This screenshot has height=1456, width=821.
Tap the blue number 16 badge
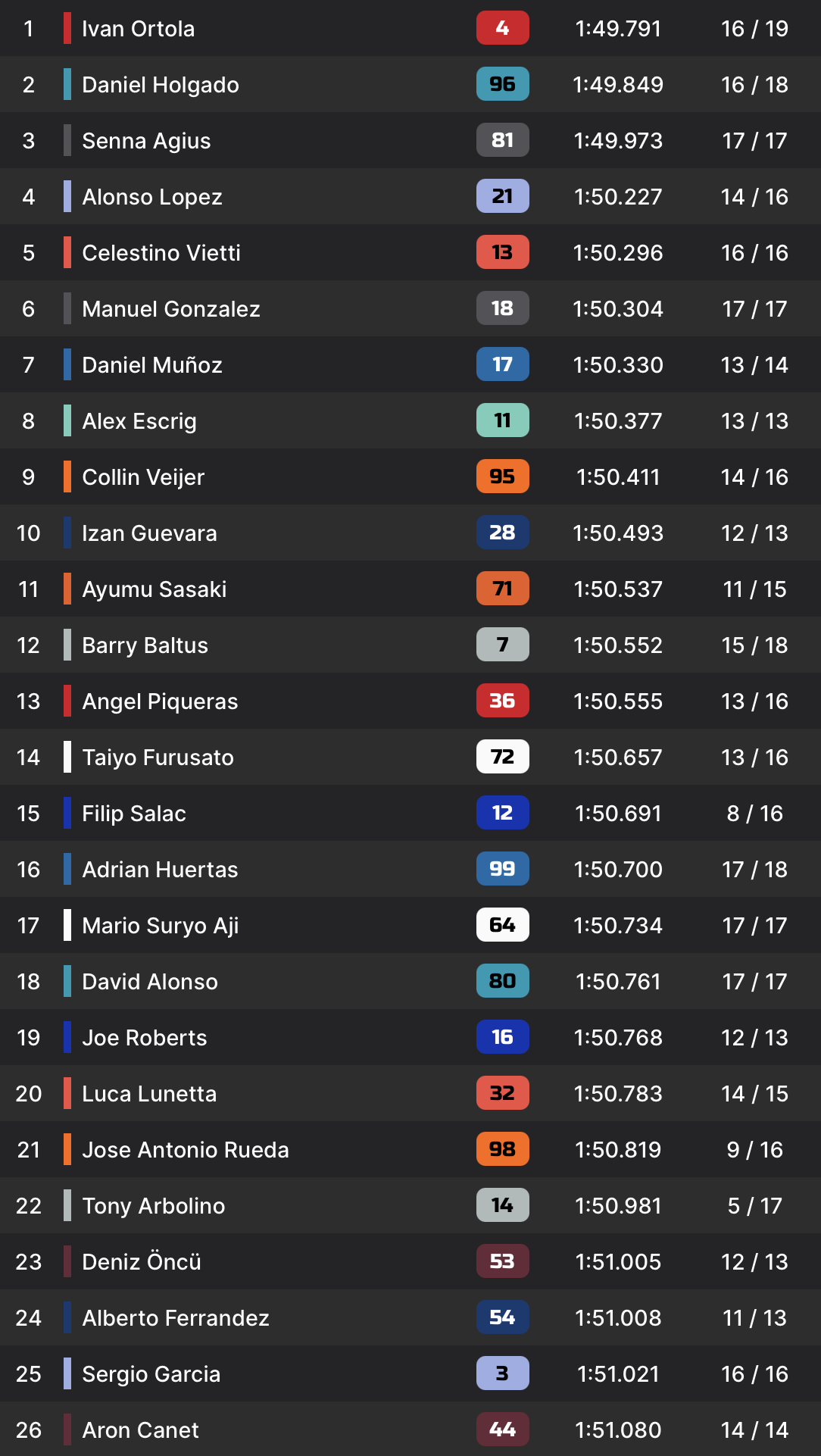[502, 1037]
